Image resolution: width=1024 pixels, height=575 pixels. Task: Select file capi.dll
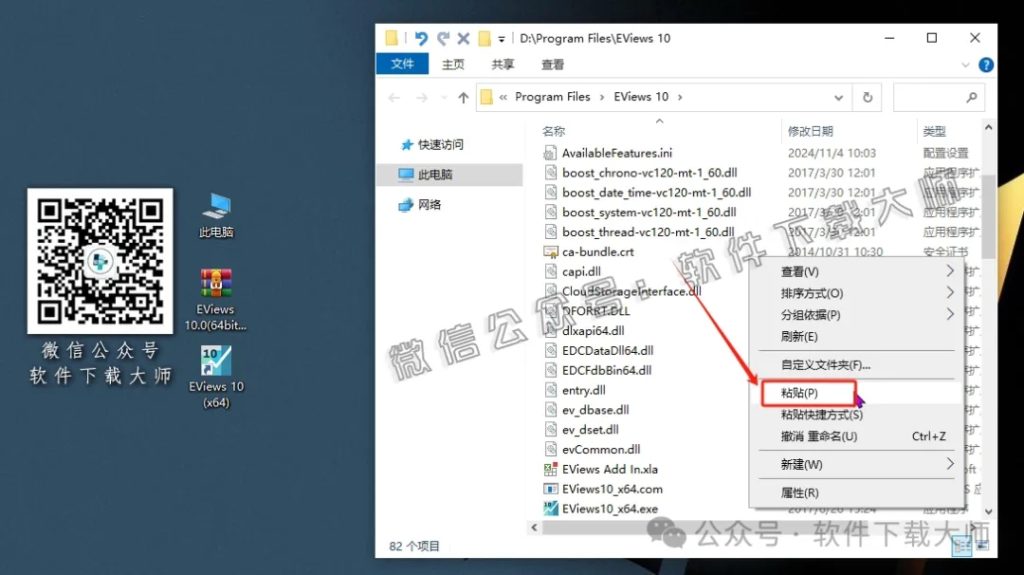tap(581, 271)
